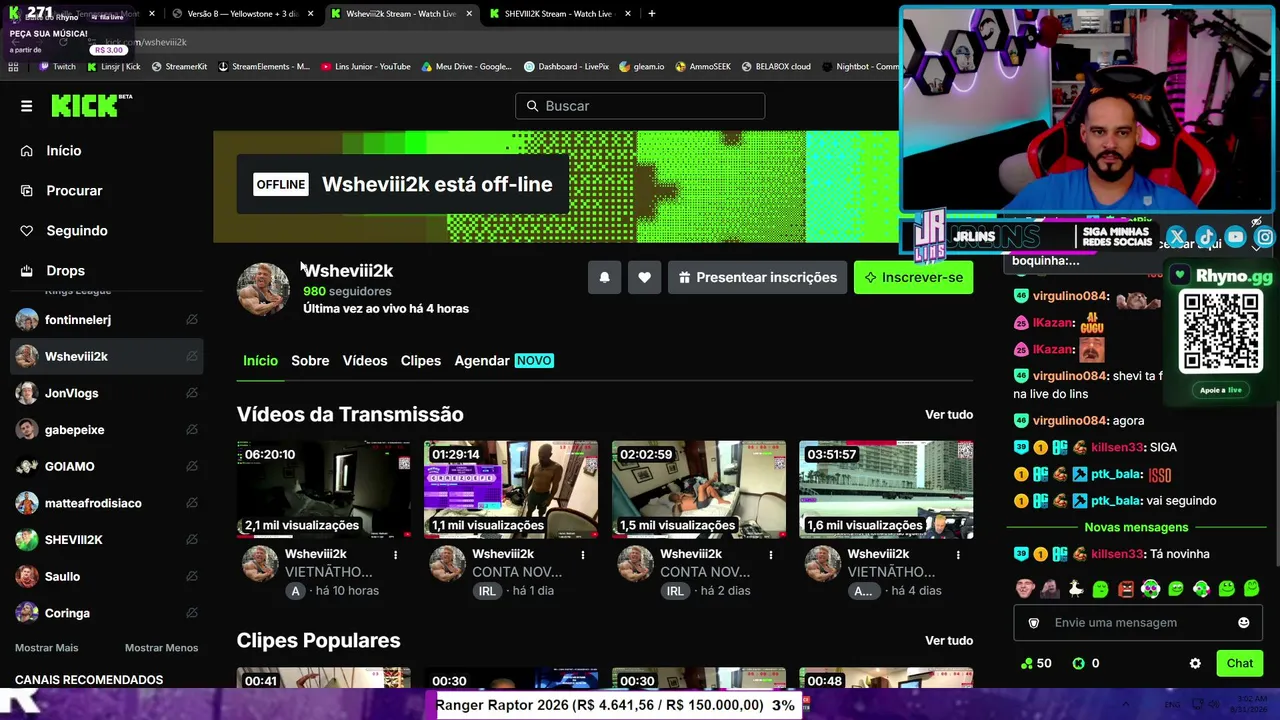Click Ver tudo for Vídeos da Transmissão
This screenshot has width=1280, height=720.
949,415
